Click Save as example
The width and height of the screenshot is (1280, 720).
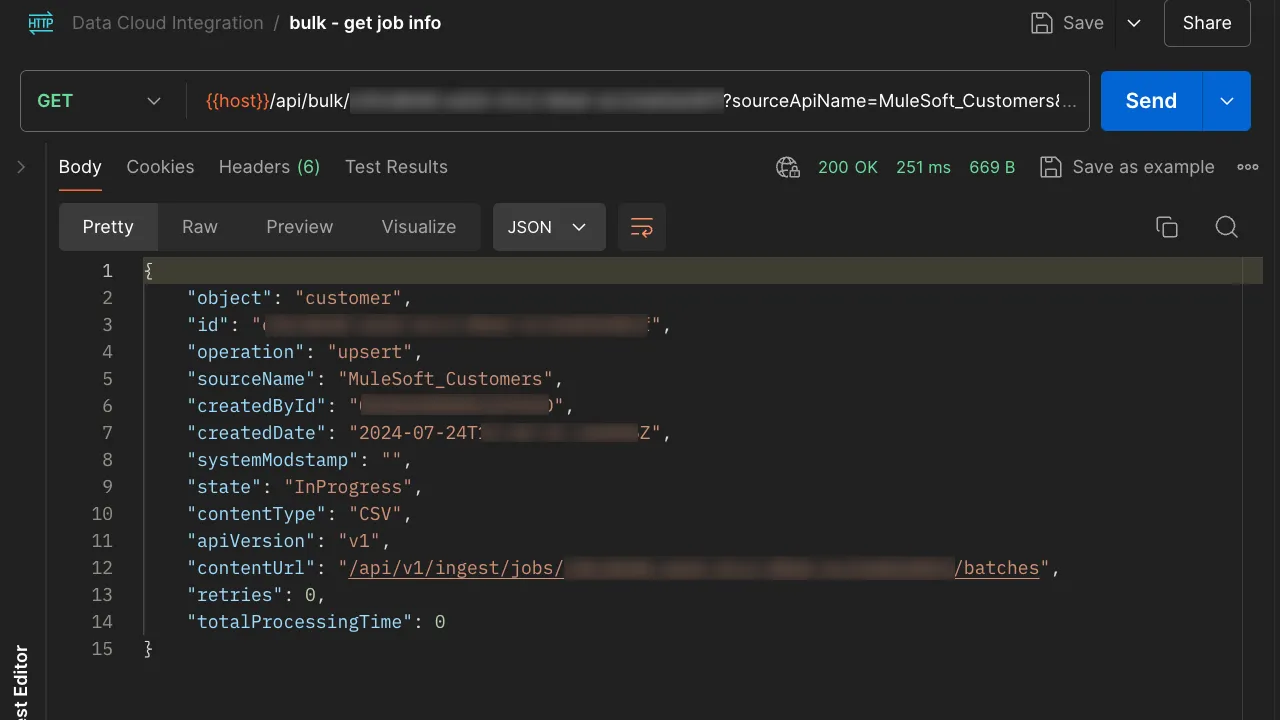coord(1127,167)
